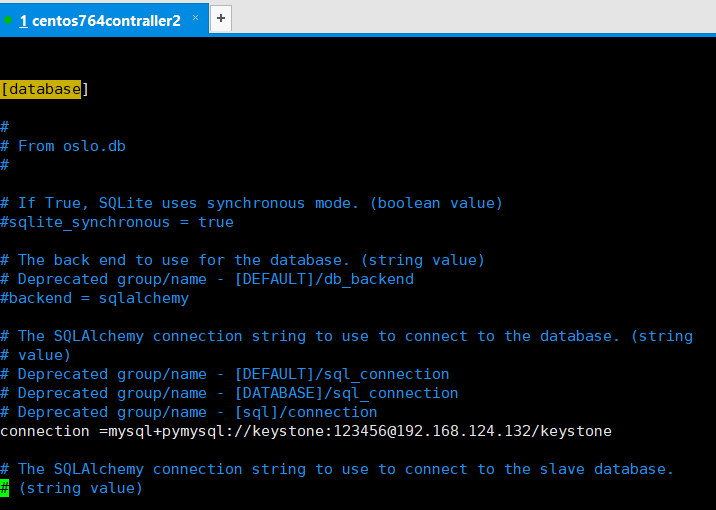This screenshot has height=510, width=716.
Task: Click 'The SQLAlchemy connection string to use to connect to the database' comment
Action: point(347,336)
